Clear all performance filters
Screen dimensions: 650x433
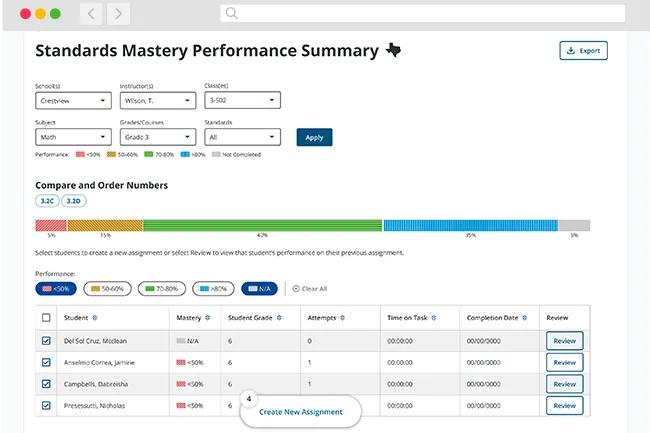(310, 289)
